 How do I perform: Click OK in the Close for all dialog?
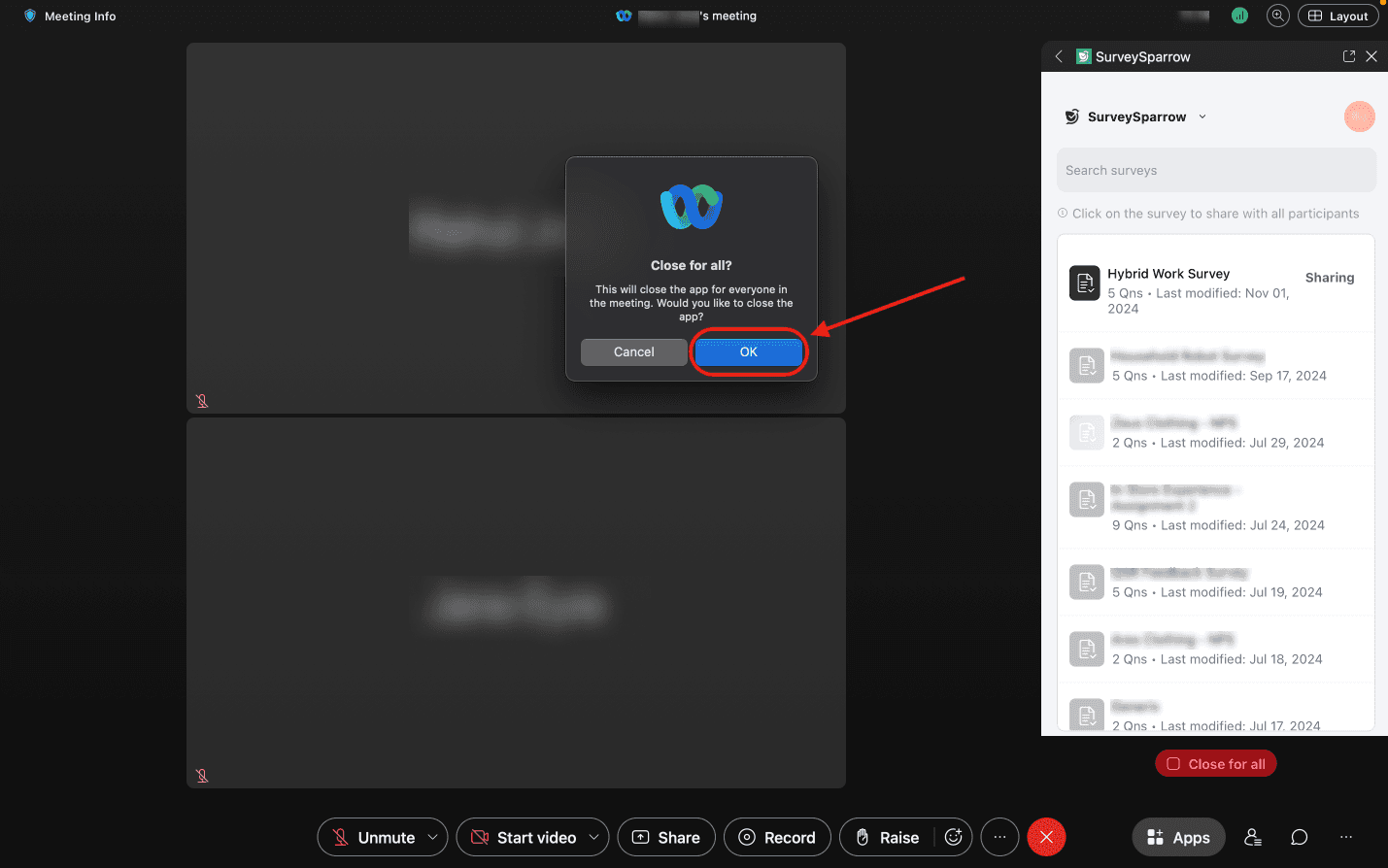pyautogui.click(x=748, y=351)
